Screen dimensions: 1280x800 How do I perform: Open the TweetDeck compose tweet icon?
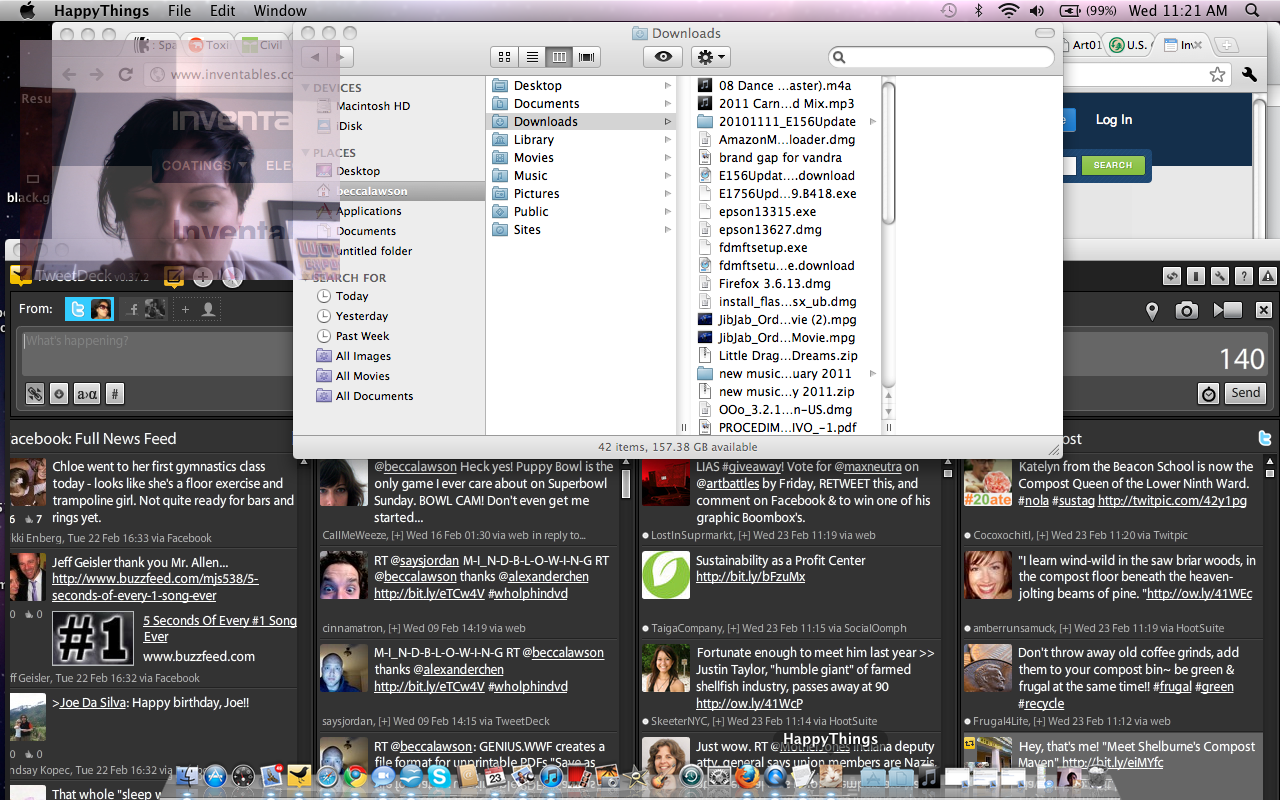[x=173, y=277]
